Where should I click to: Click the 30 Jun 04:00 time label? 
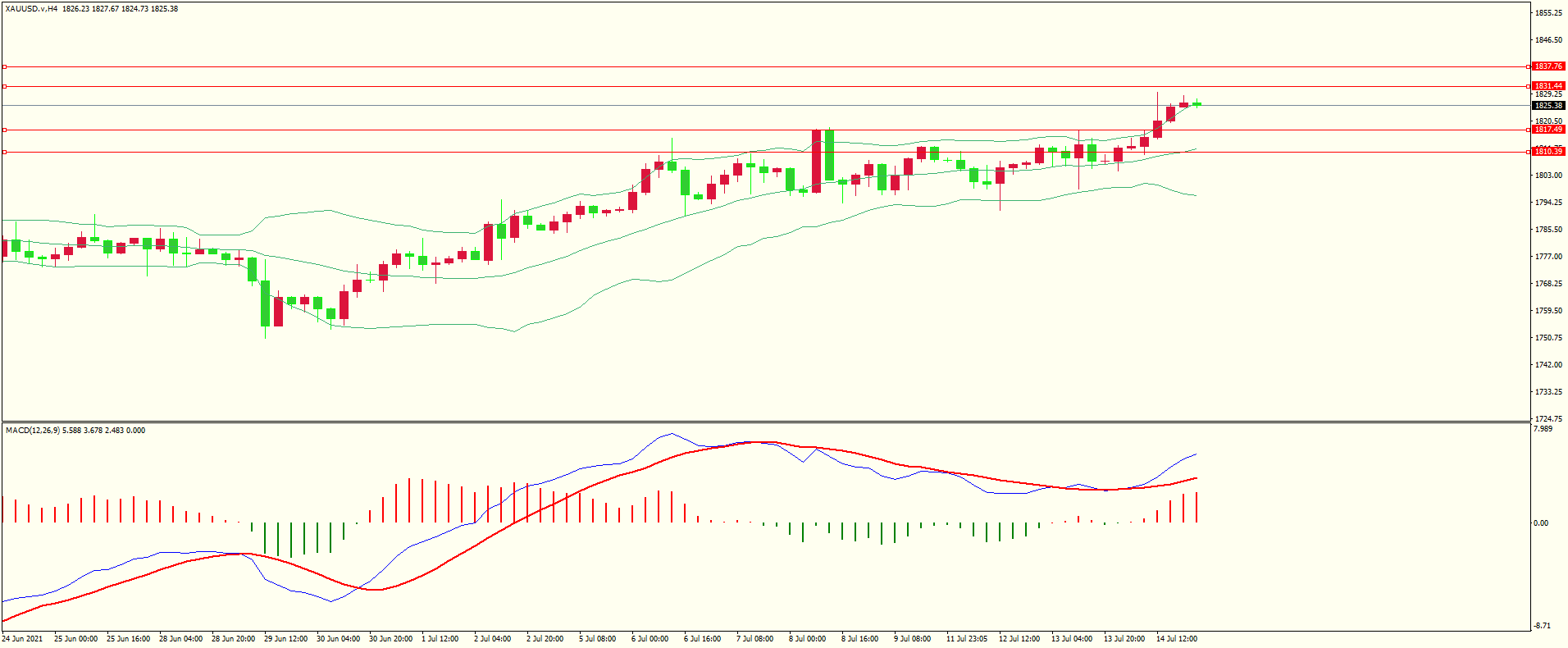[338, 639]
